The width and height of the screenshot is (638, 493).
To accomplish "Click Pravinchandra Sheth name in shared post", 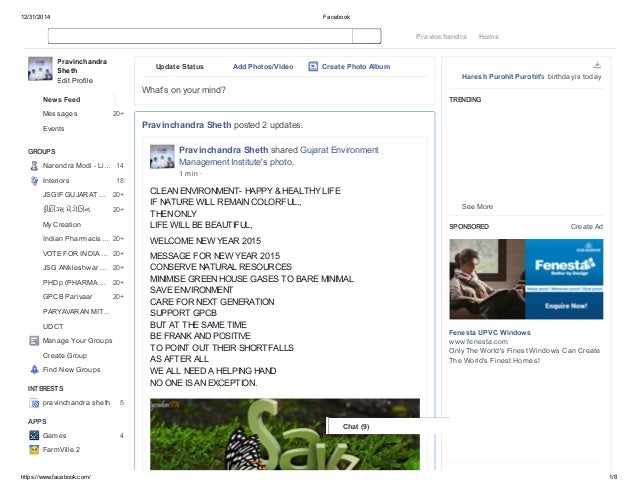I will 223,150.
